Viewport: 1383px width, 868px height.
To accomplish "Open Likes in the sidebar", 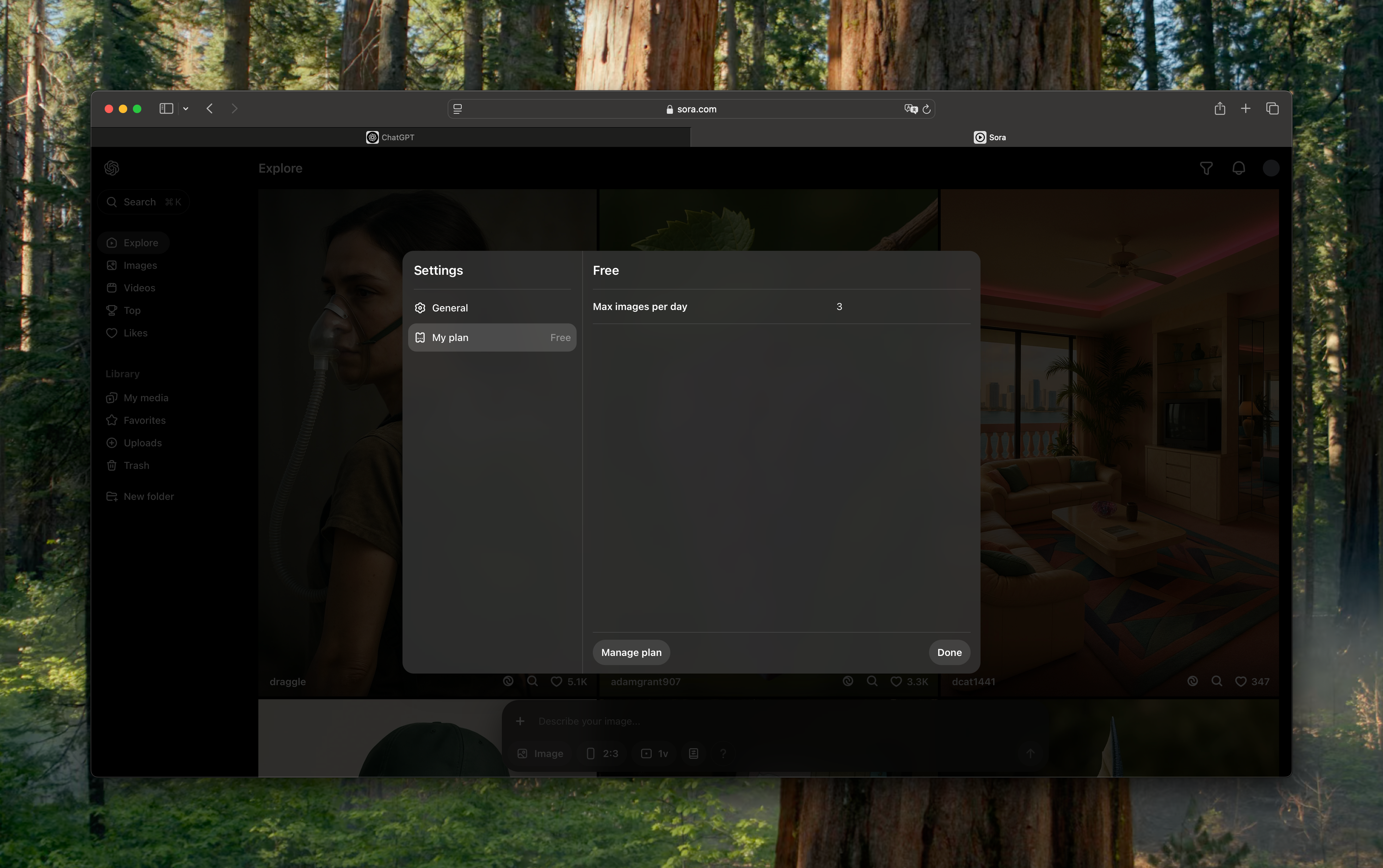I will [127, 333].
